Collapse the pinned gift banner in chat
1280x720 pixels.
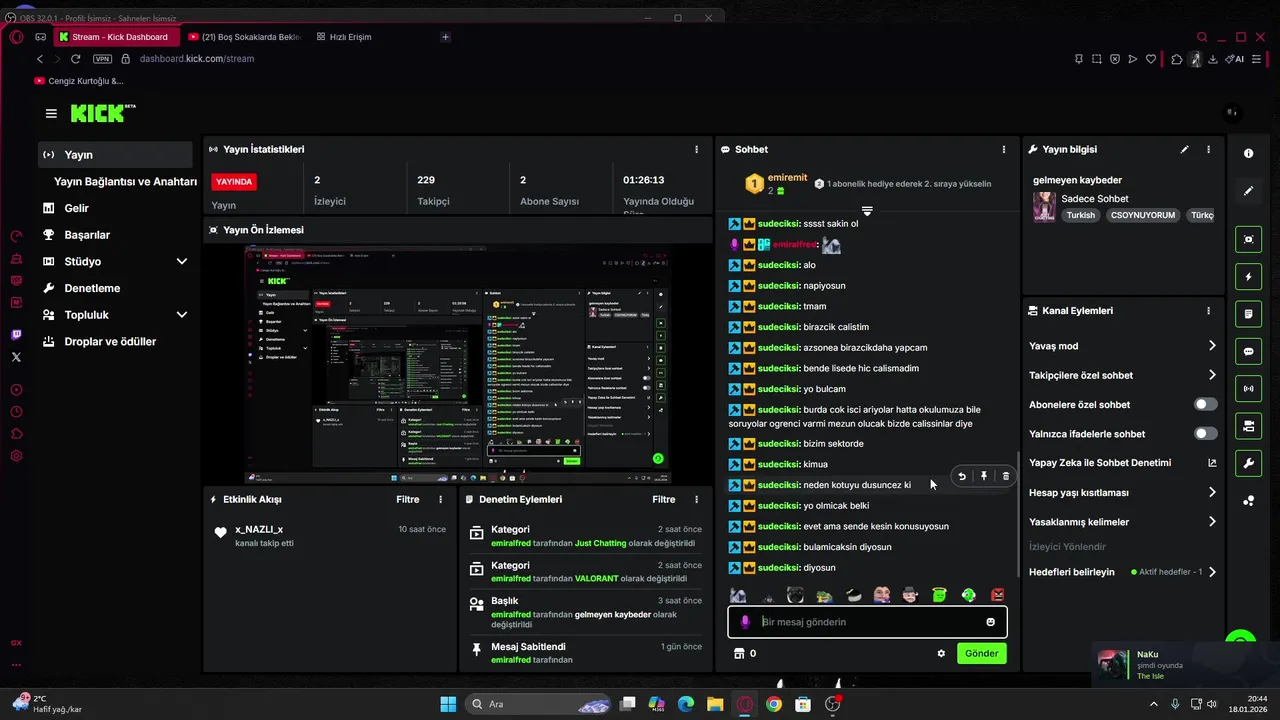[867, 211]
